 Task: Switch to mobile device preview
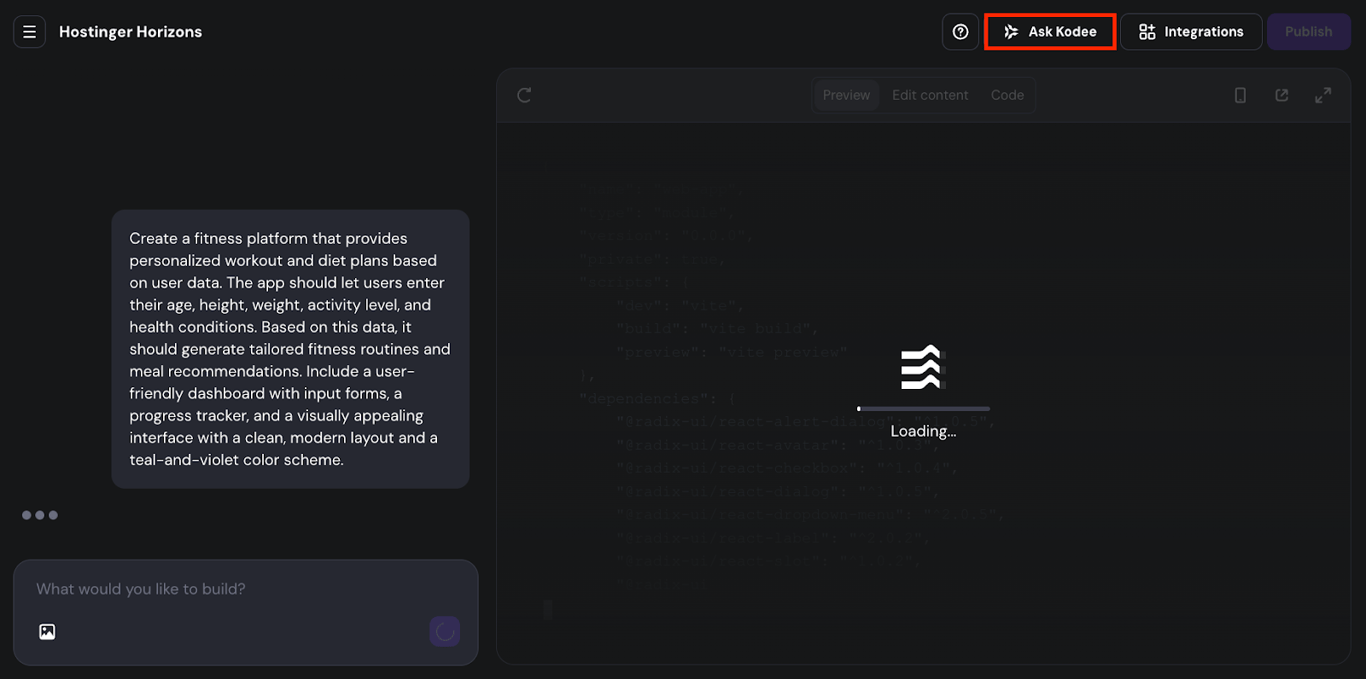1240,94
